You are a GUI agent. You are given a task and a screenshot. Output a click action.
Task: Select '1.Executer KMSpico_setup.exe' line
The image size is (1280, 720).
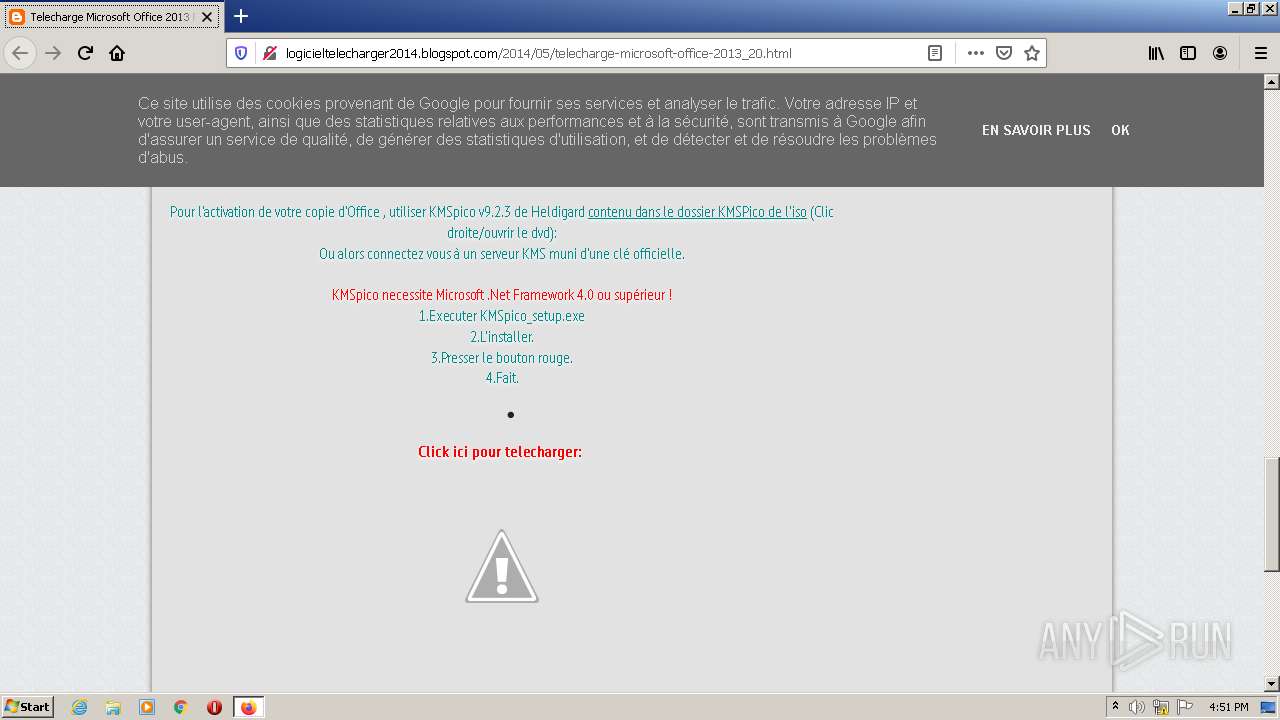502,316
